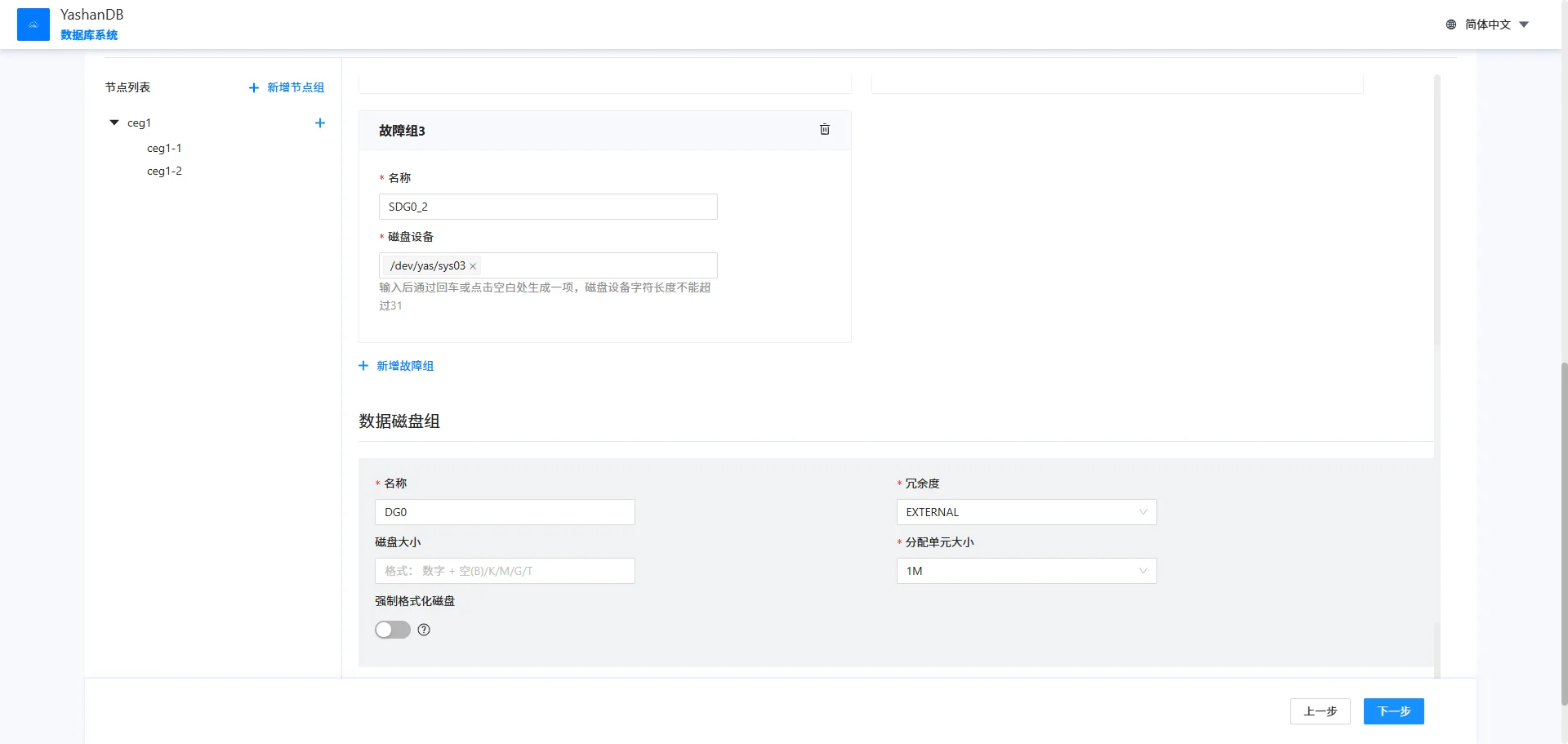Image resolution: width=1568 pixels, height=744 pixels.
Task: Remove the /dev/yas/sys03 disk device tag
Action: coord(473,266)
